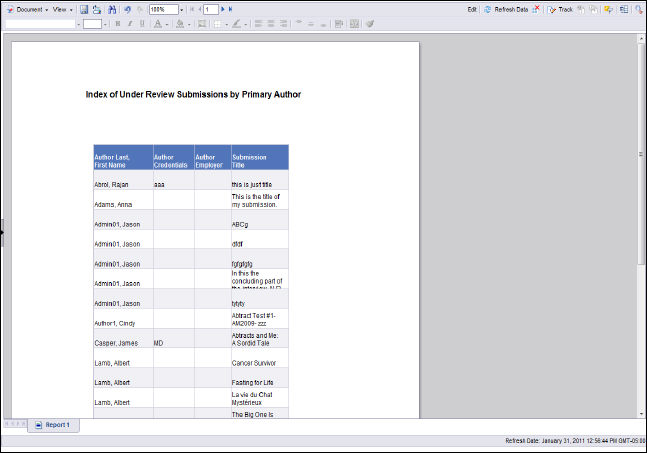The width and height of the screenshot is (647, 453).
Task: Click the Purge data icon
Action: click(537, 8)
